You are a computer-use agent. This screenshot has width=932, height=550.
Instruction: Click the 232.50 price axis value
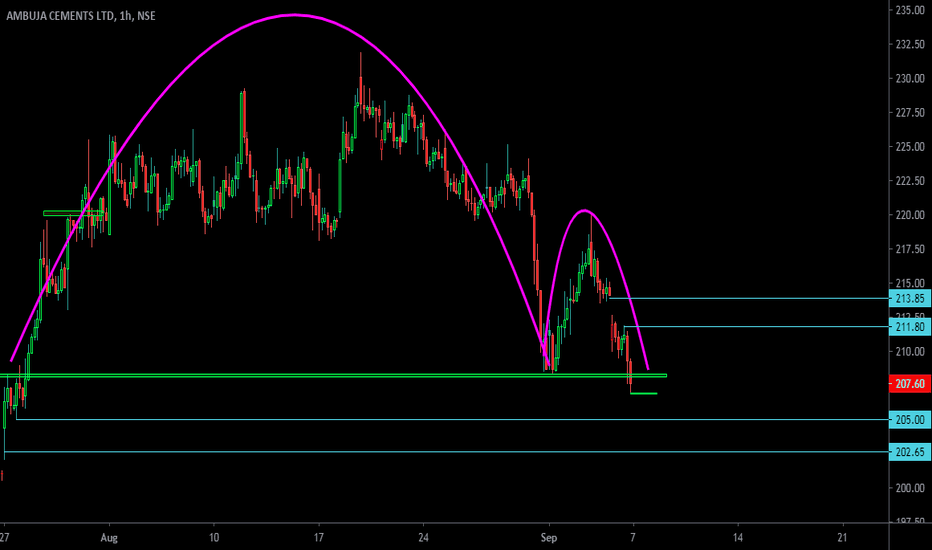[x=910, y=44]
